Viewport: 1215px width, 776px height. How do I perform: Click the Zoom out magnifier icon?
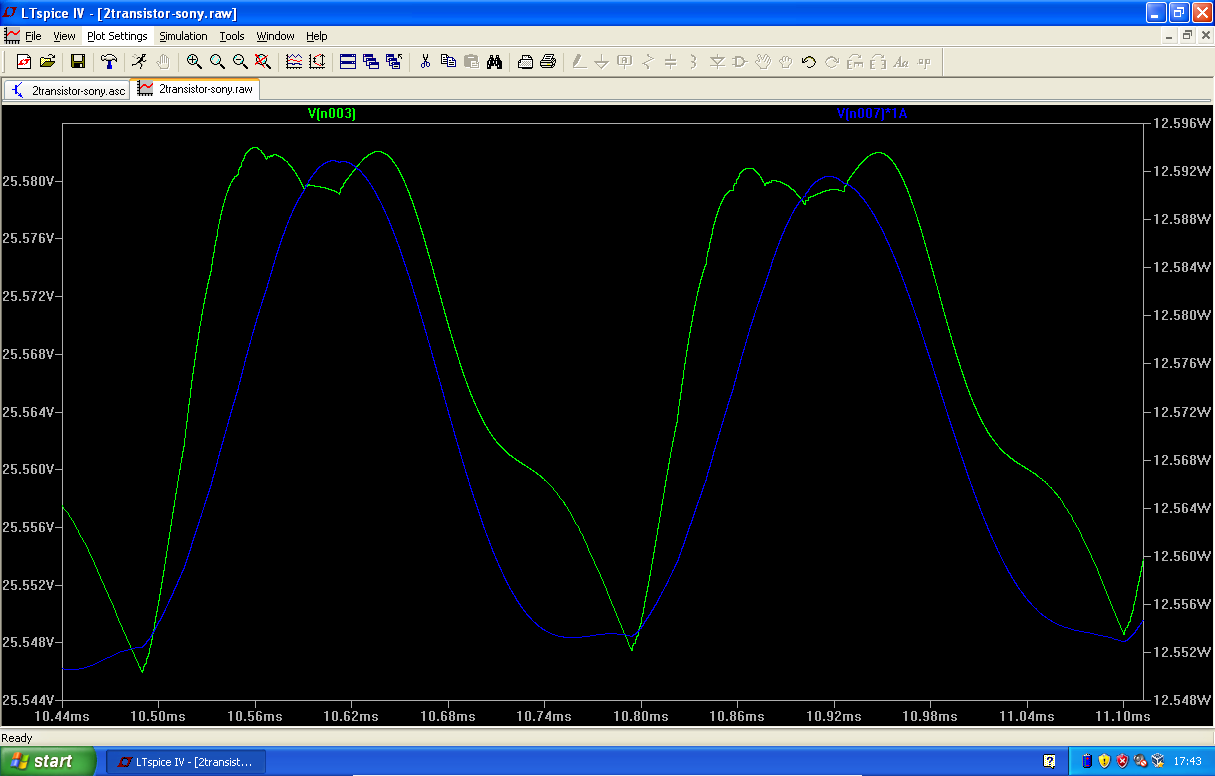click(240, 62)
